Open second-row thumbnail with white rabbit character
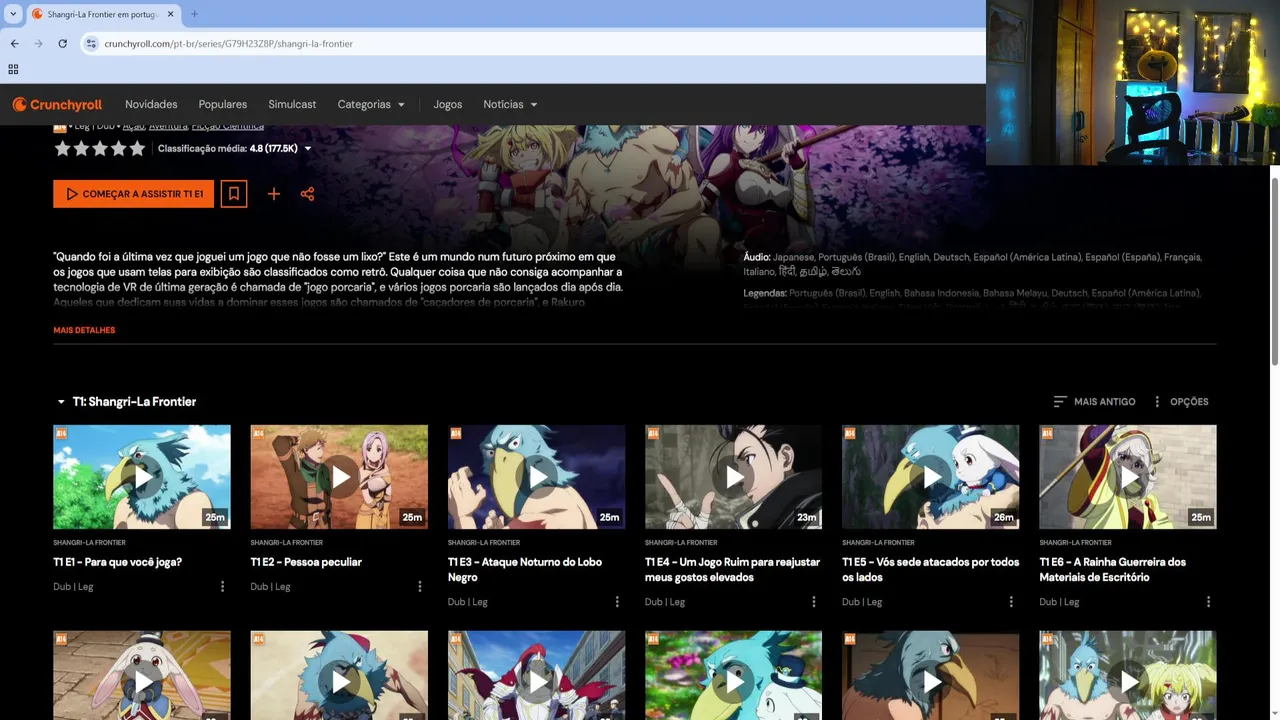 pos(142,675)
